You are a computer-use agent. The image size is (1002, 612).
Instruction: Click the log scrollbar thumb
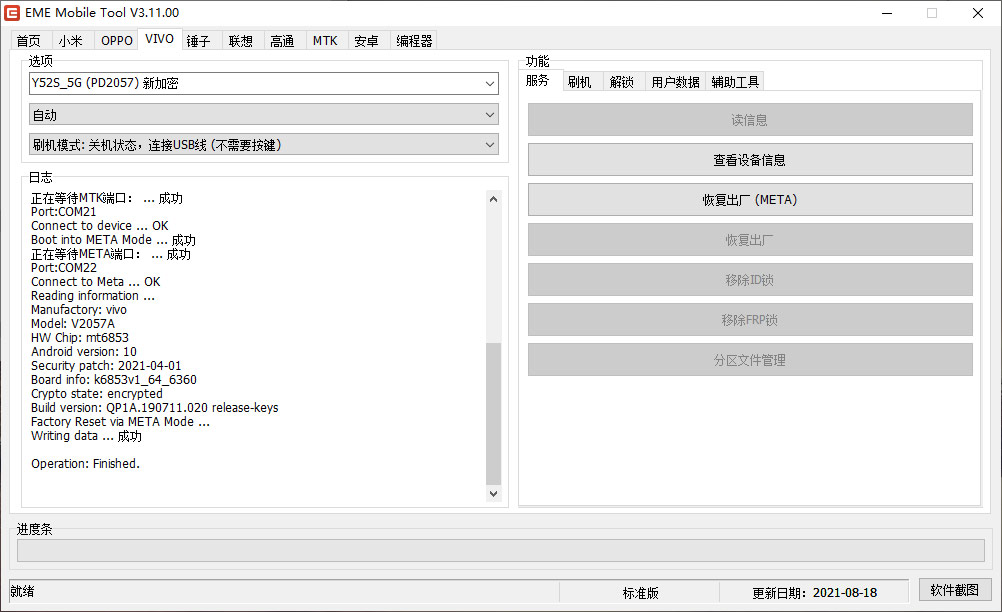pos(493,414)
